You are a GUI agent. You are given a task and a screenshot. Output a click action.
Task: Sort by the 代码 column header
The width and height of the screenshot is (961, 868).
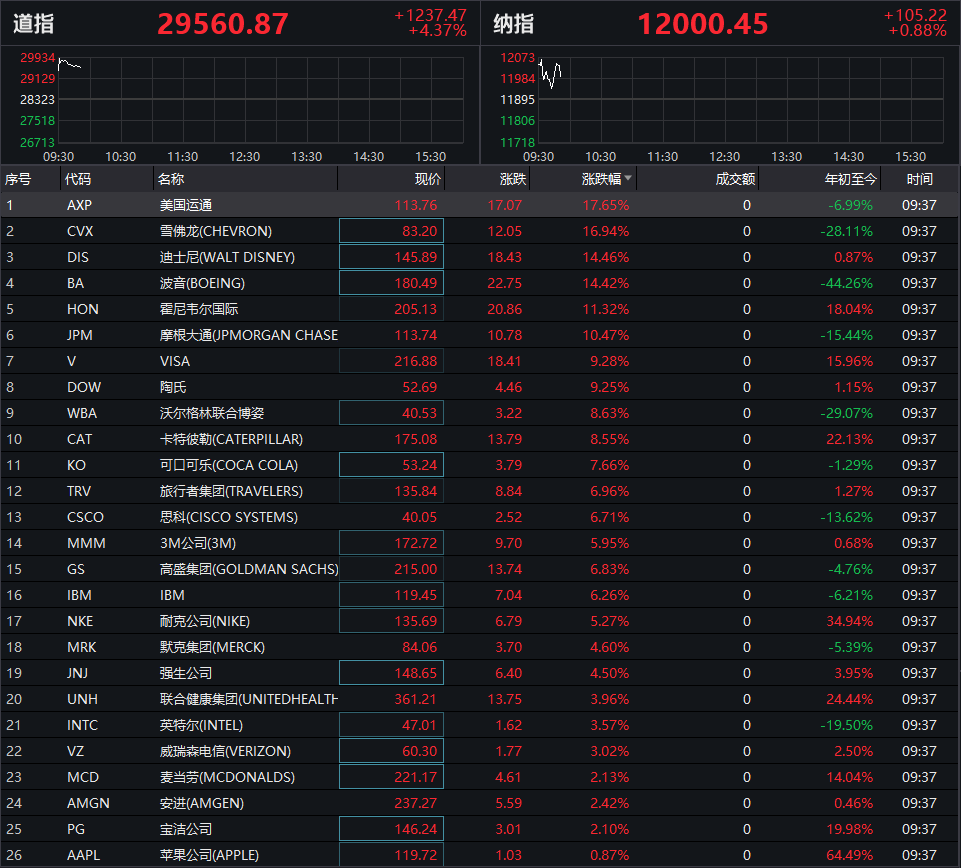(78, 179)
